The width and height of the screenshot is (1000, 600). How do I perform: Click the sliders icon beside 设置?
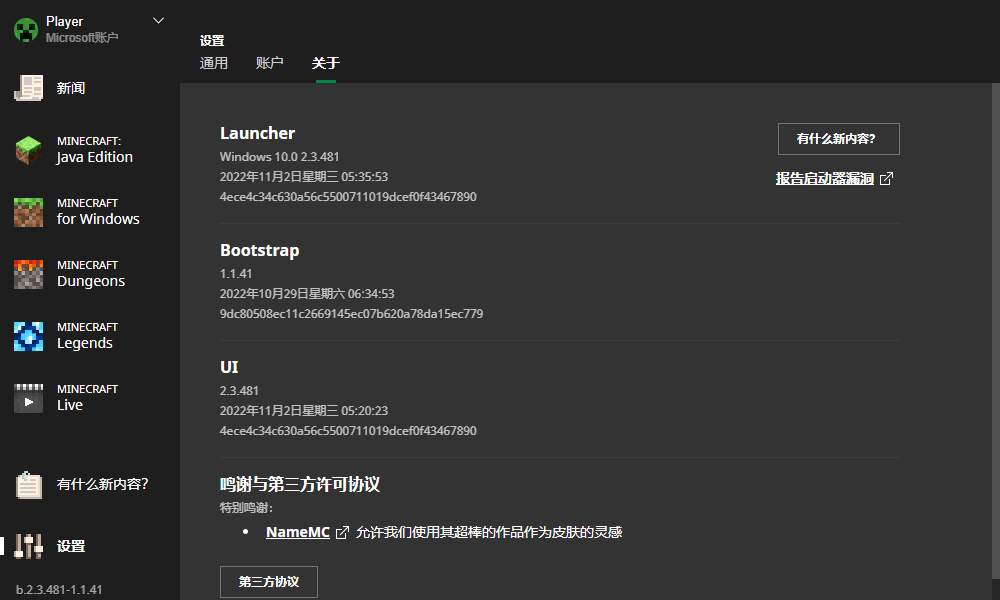(x=29, y=546)
